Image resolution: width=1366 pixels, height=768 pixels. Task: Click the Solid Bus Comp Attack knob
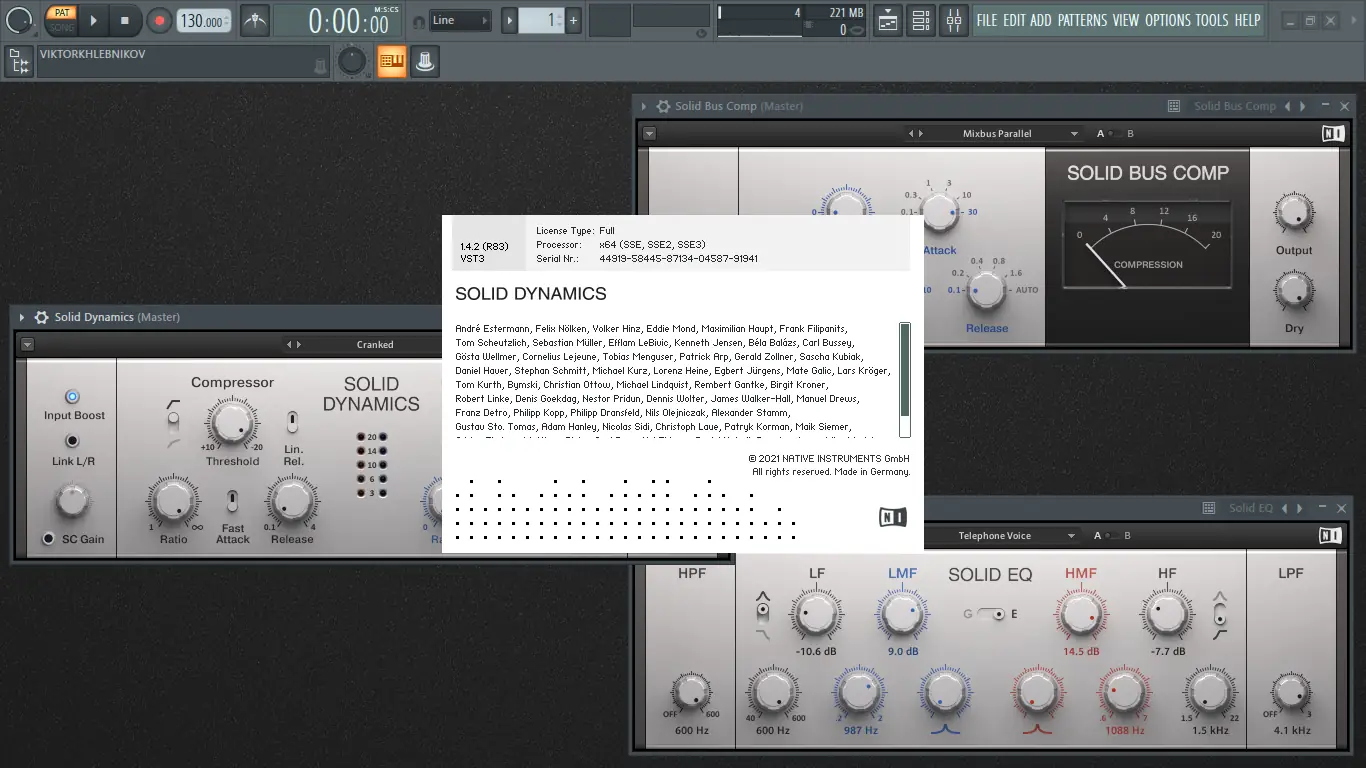point(939,213)
